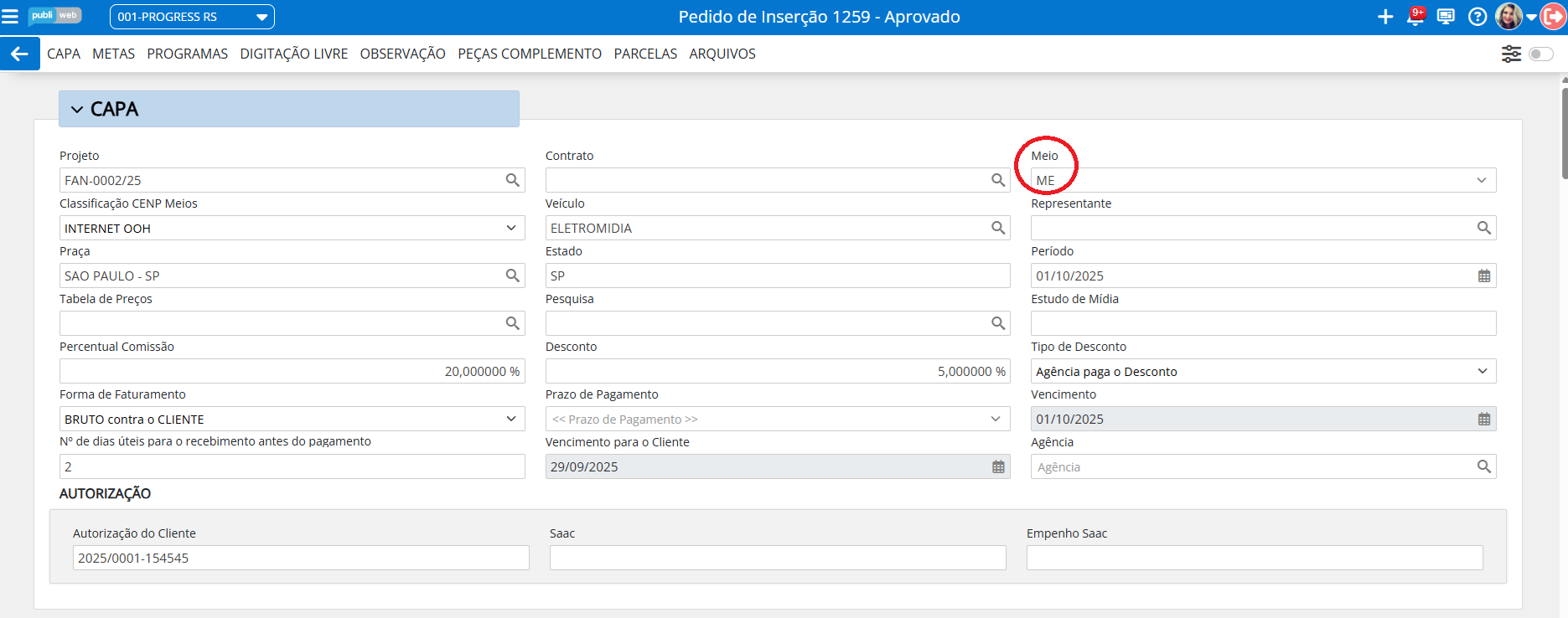Open the Período calendar picker icon
This screenshot has height=618, width=1568.
pos(1483,276)
